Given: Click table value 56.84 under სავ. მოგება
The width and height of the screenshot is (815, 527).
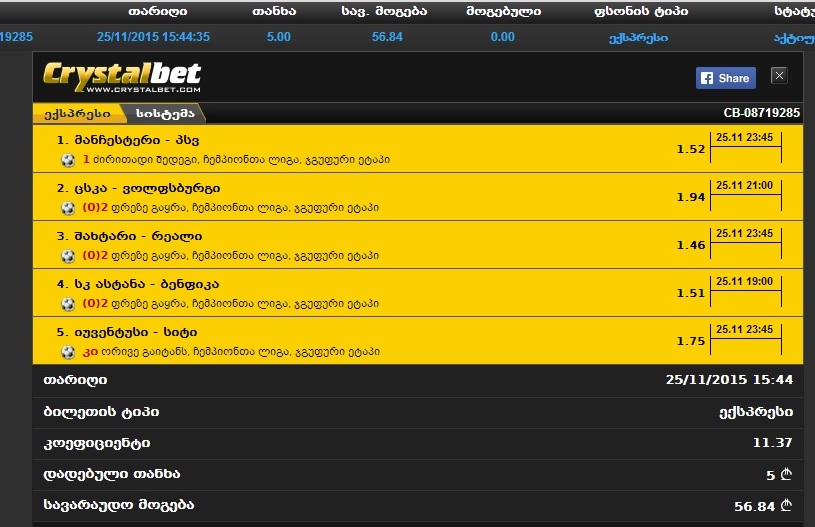Looking at the screenshot, I should pyautogui.click(x=387, y=37).
